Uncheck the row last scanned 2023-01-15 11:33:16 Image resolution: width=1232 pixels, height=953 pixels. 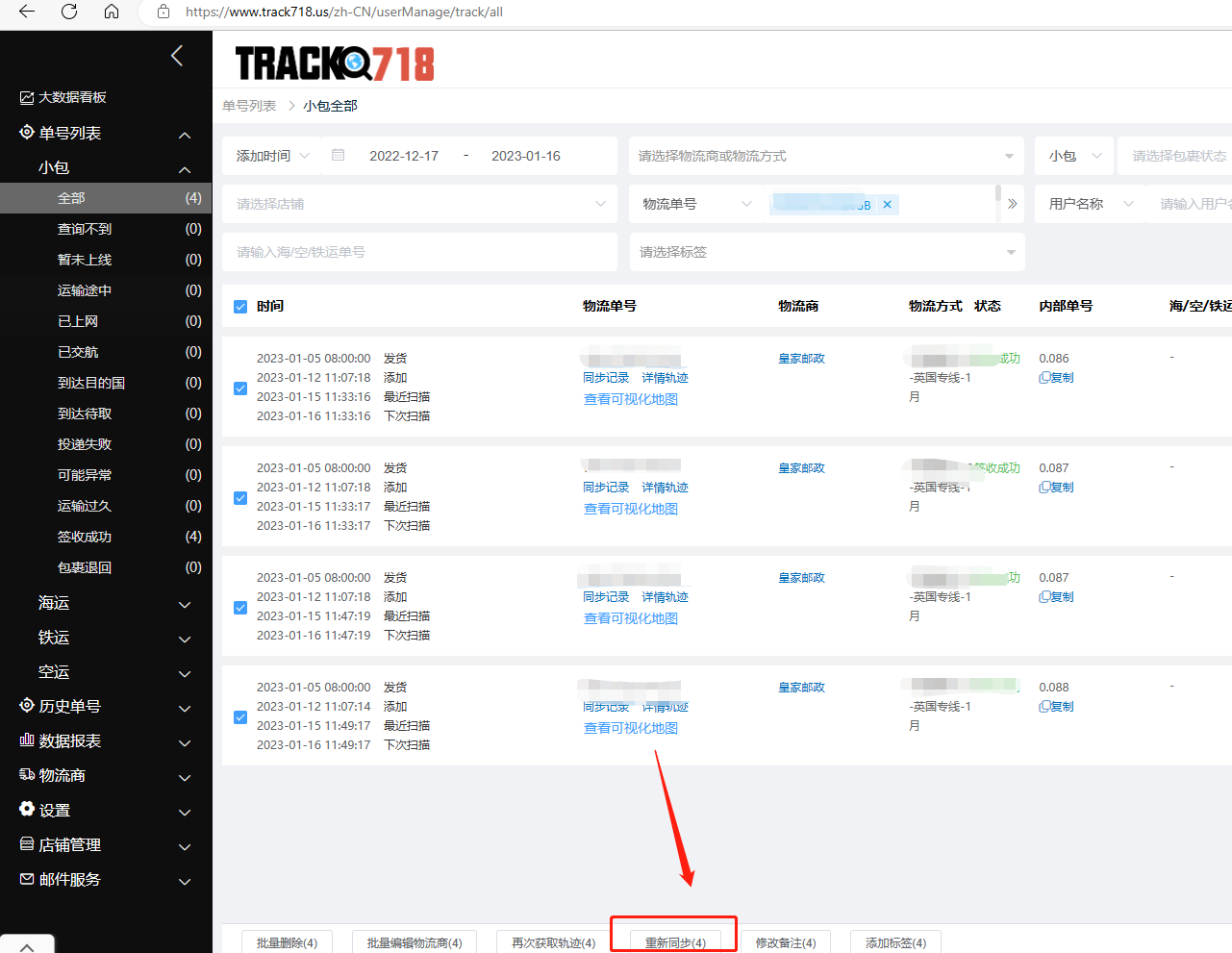tap(240, 389)
